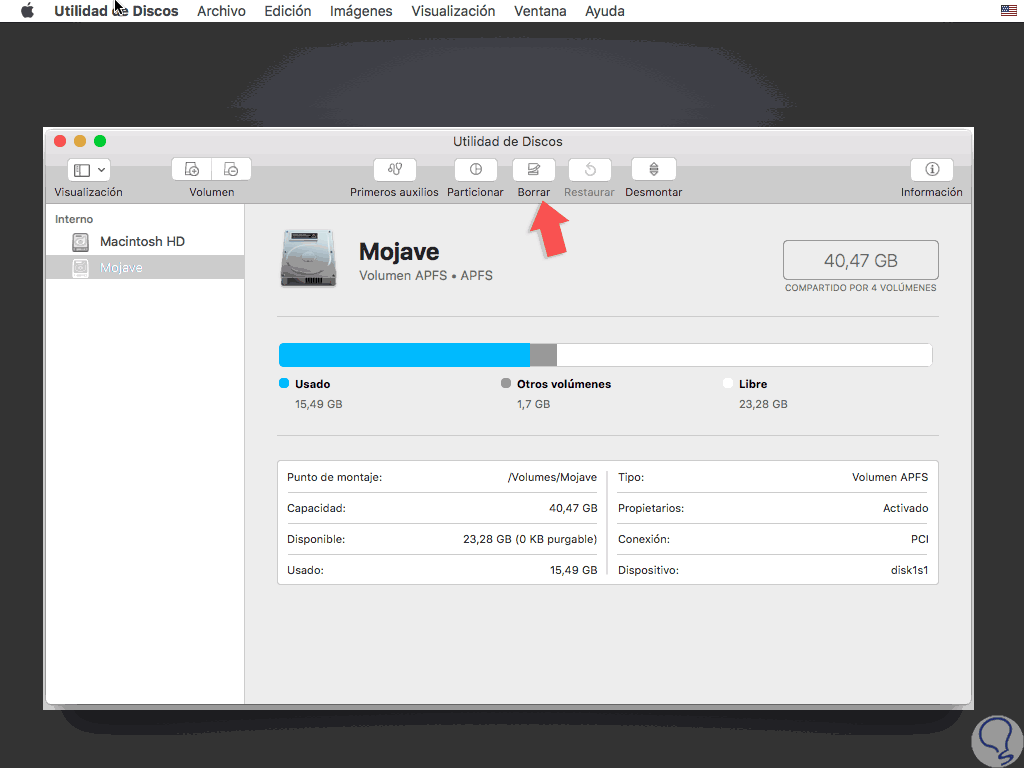Click the 40,47 GB capacity box
1024x768 pixels.
(x=861, y=260)
